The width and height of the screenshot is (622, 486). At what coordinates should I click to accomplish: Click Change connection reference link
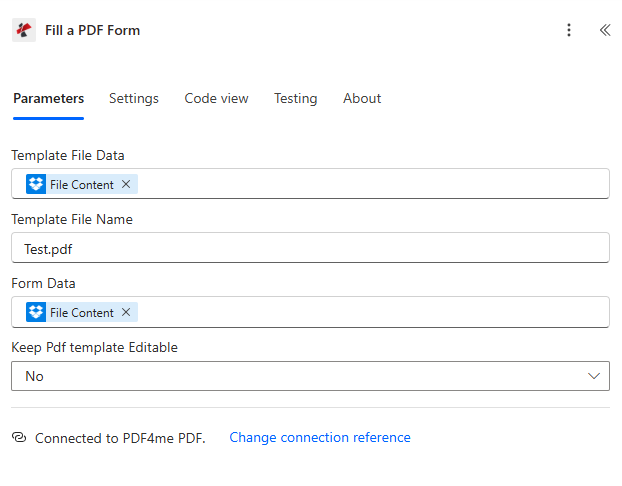[320, 437]
